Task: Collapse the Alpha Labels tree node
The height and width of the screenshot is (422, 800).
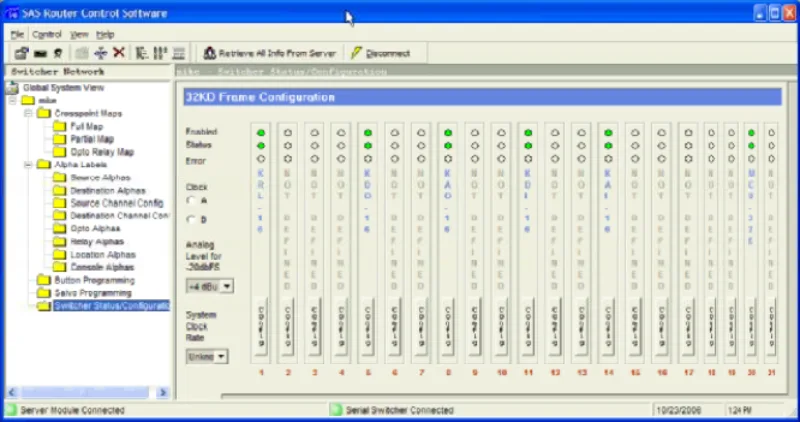Action: tap(29, 164)
